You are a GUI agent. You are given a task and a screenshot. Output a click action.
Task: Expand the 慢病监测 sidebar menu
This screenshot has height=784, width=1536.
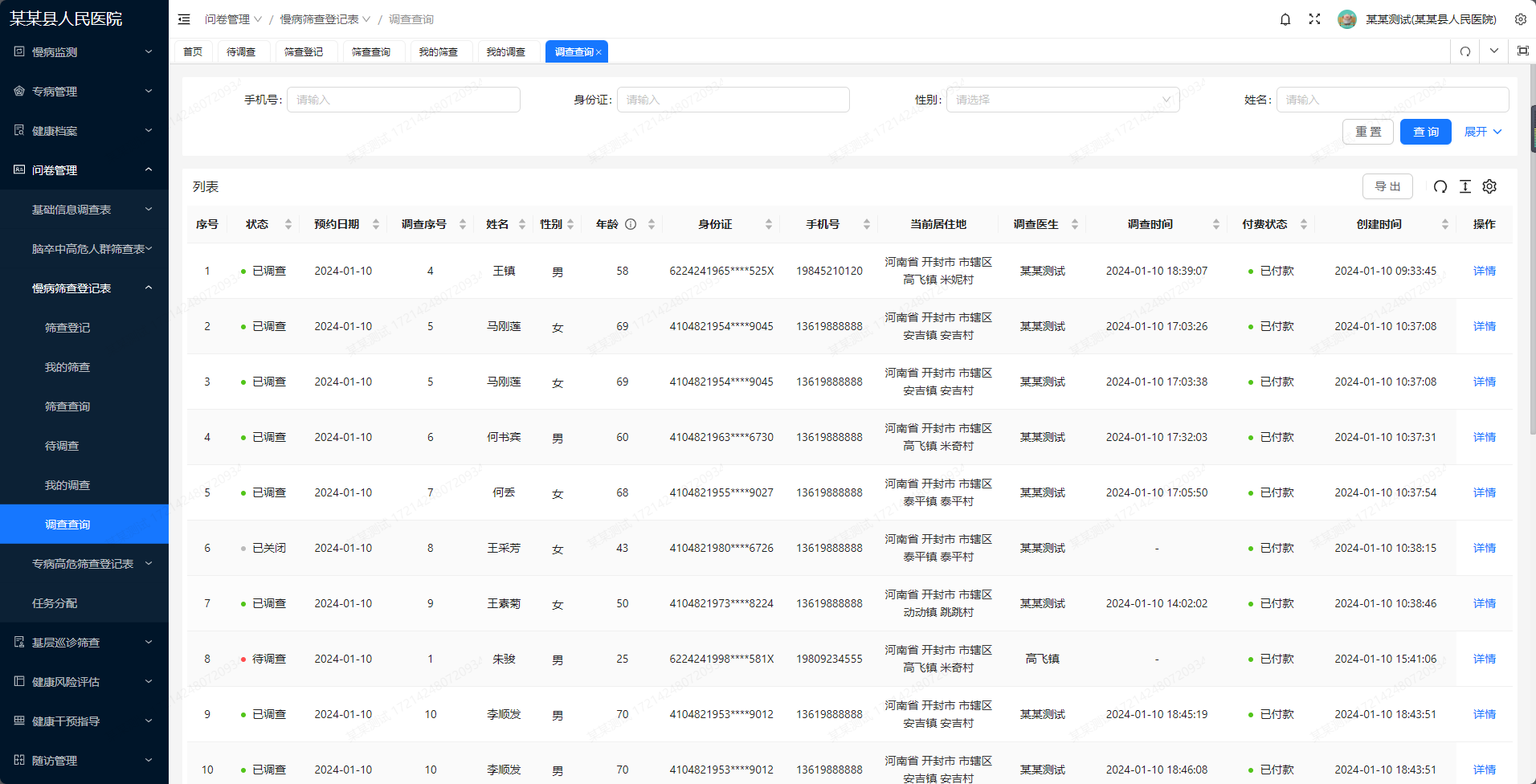coord(84,52)
